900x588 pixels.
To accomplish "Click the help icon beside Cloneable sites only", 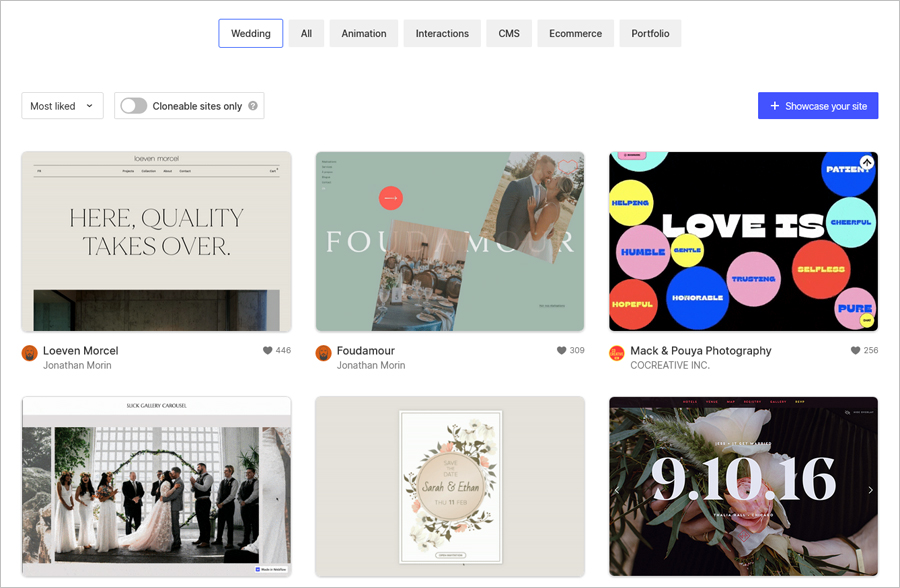I will click(x=253, y=106).
